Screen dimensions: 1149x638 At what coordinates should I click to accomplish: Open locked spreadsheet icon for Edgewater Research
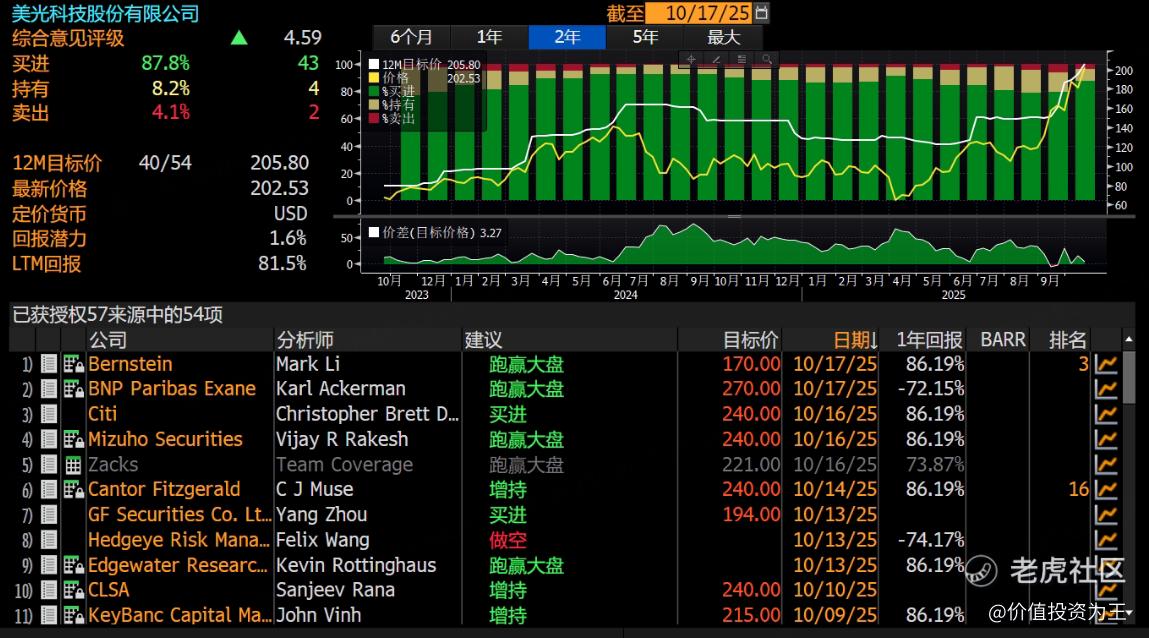click(x=73, y=565)
